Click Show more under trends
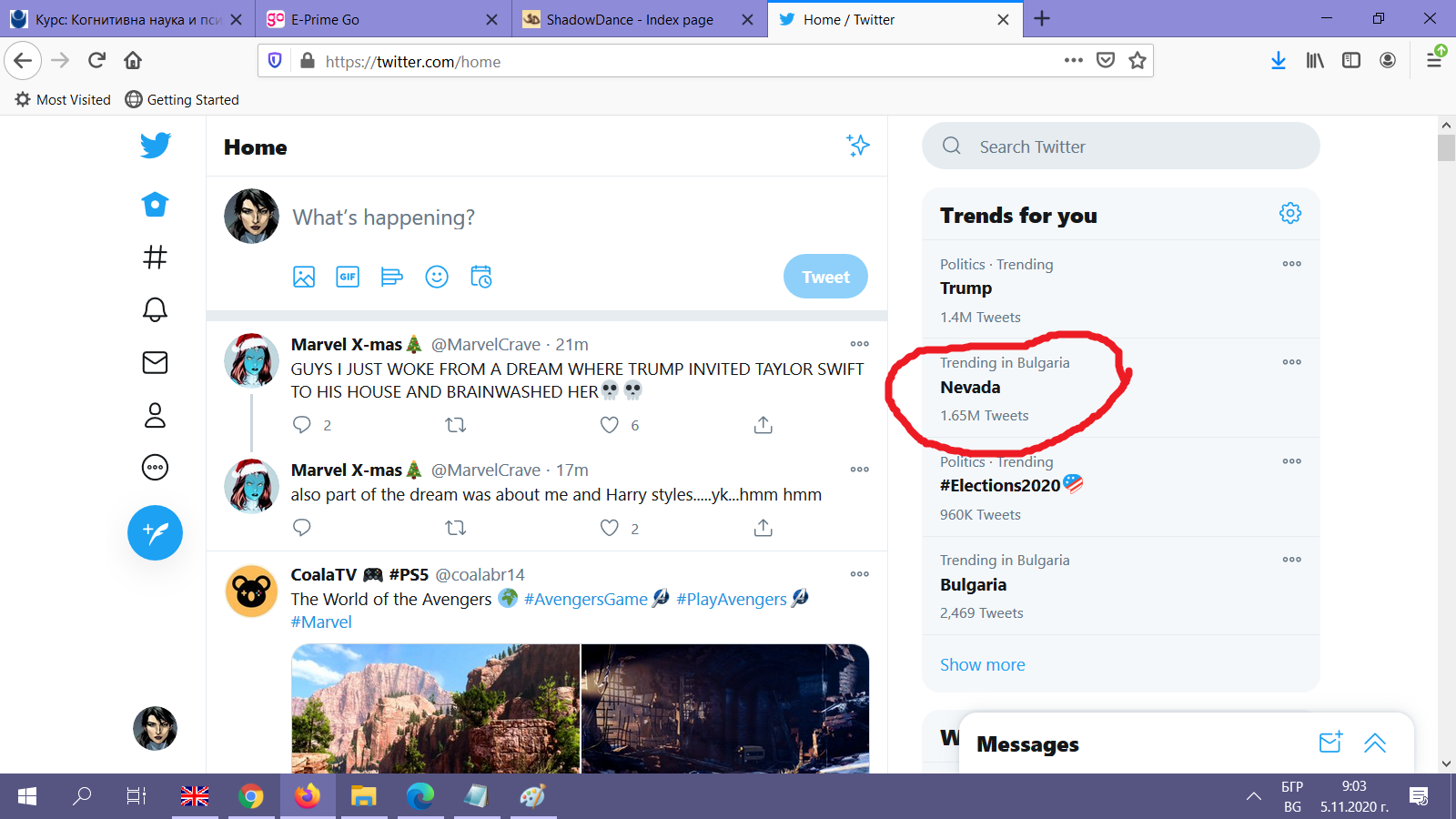Viewport: 1456px width, 819px height. click(983, 665)
